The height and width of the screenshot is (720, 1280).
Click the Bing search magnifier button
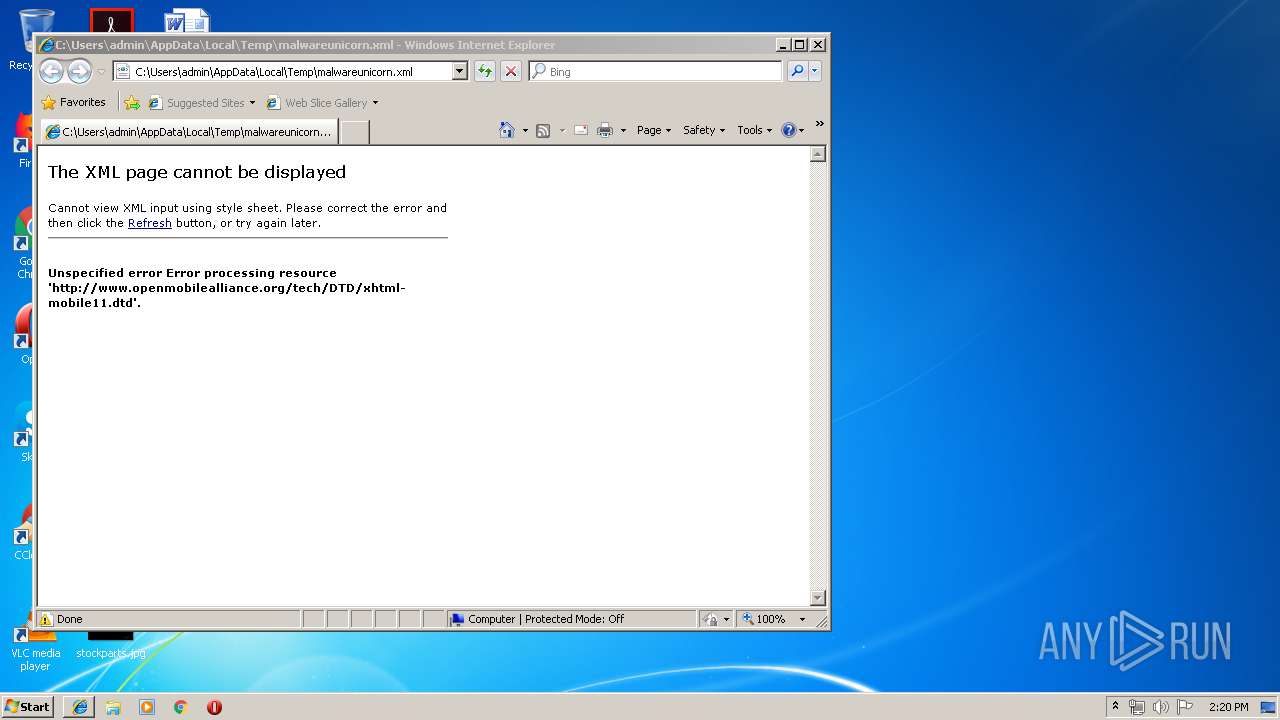[797, 71]
